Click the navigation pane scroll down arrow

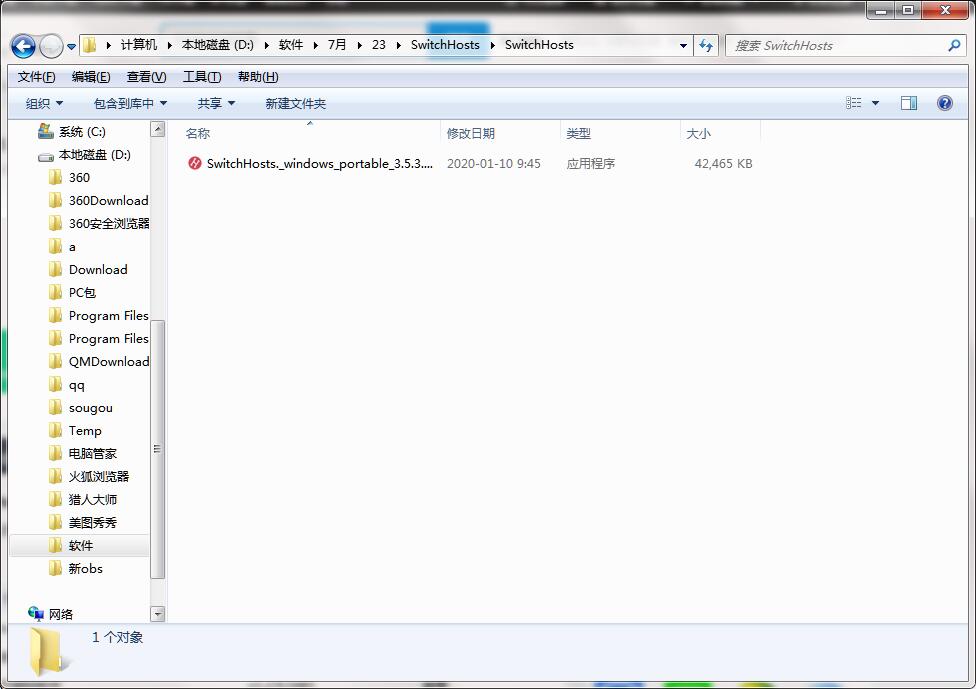click(x=157, y=614)
